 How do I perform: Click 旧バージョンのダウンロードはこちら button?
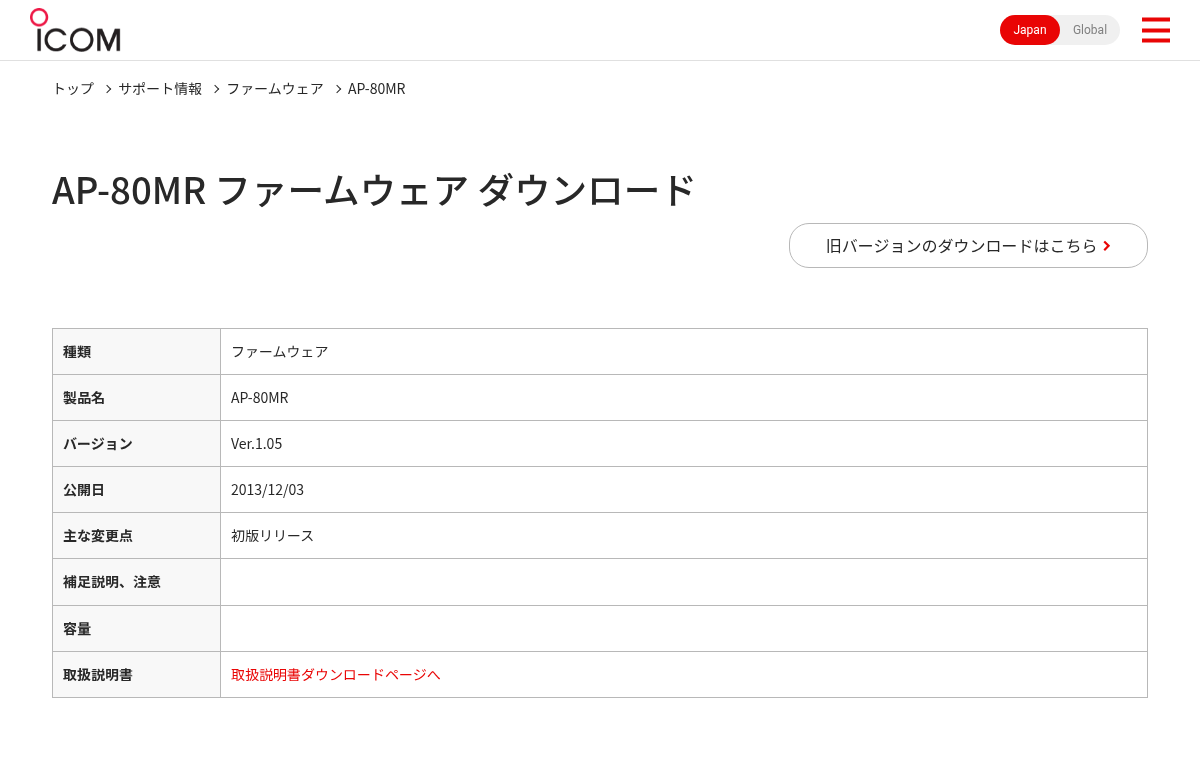pyautogui.click(x=968, y=245)
